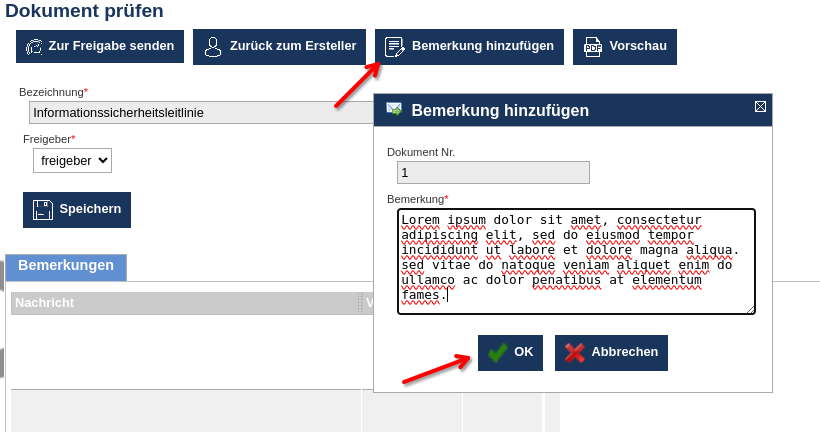Viewport: 820px width, 432px height.
Task: Switch to the Bemerkungen tab
Action: [x=66, y=266]
